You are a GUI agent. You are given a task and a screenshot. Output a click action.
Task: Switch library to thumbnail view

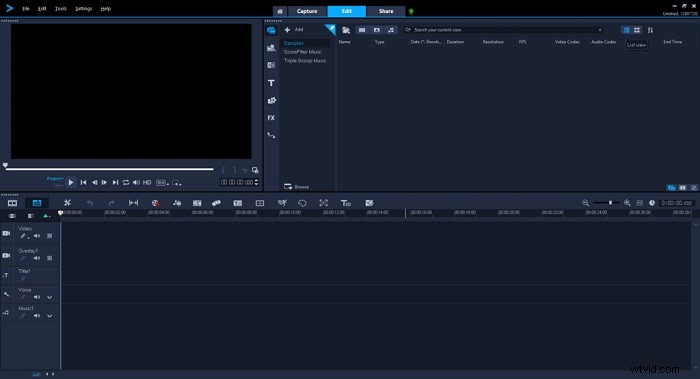637,30
